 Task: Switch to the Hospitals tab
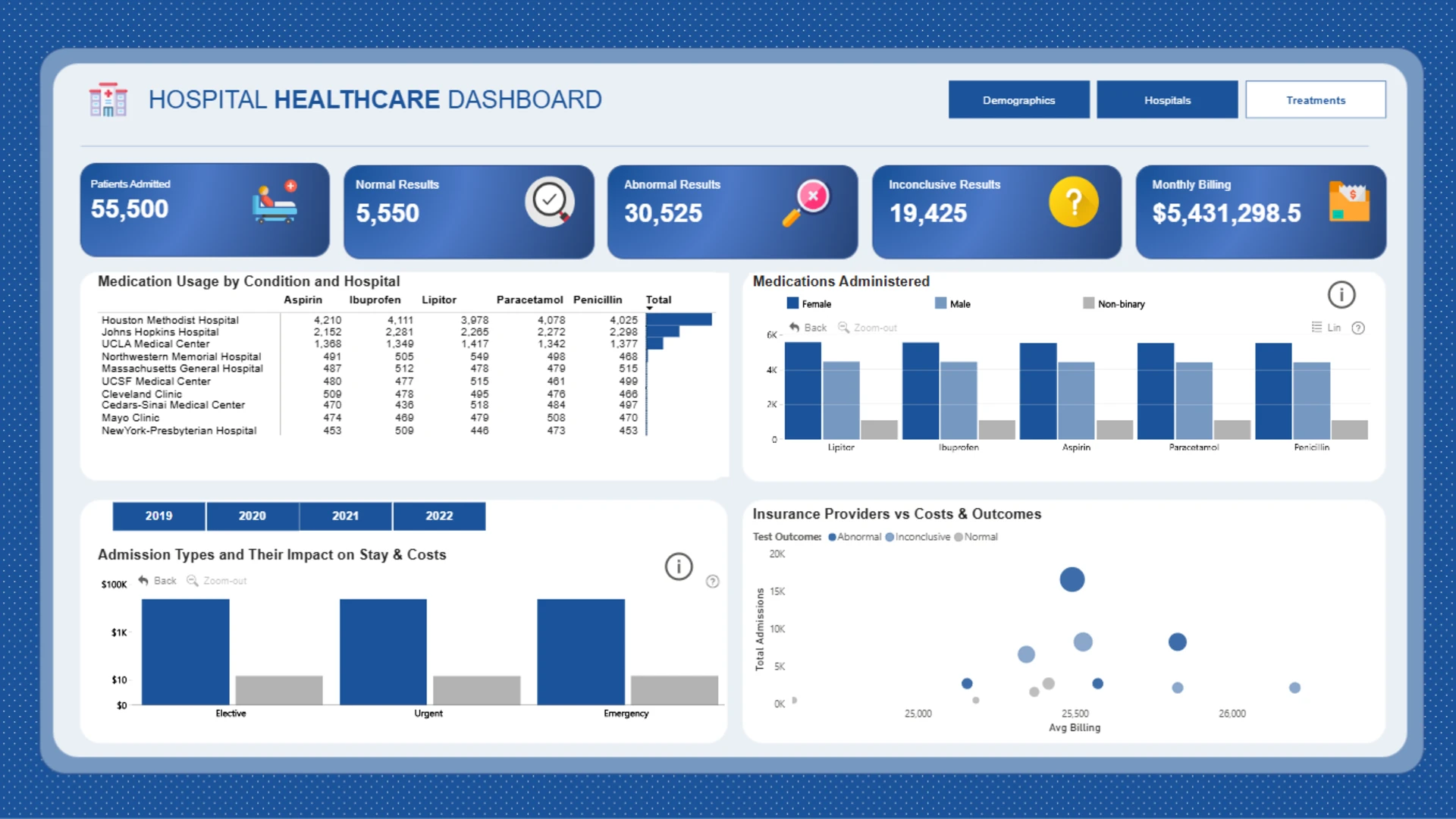(1167, 99)
